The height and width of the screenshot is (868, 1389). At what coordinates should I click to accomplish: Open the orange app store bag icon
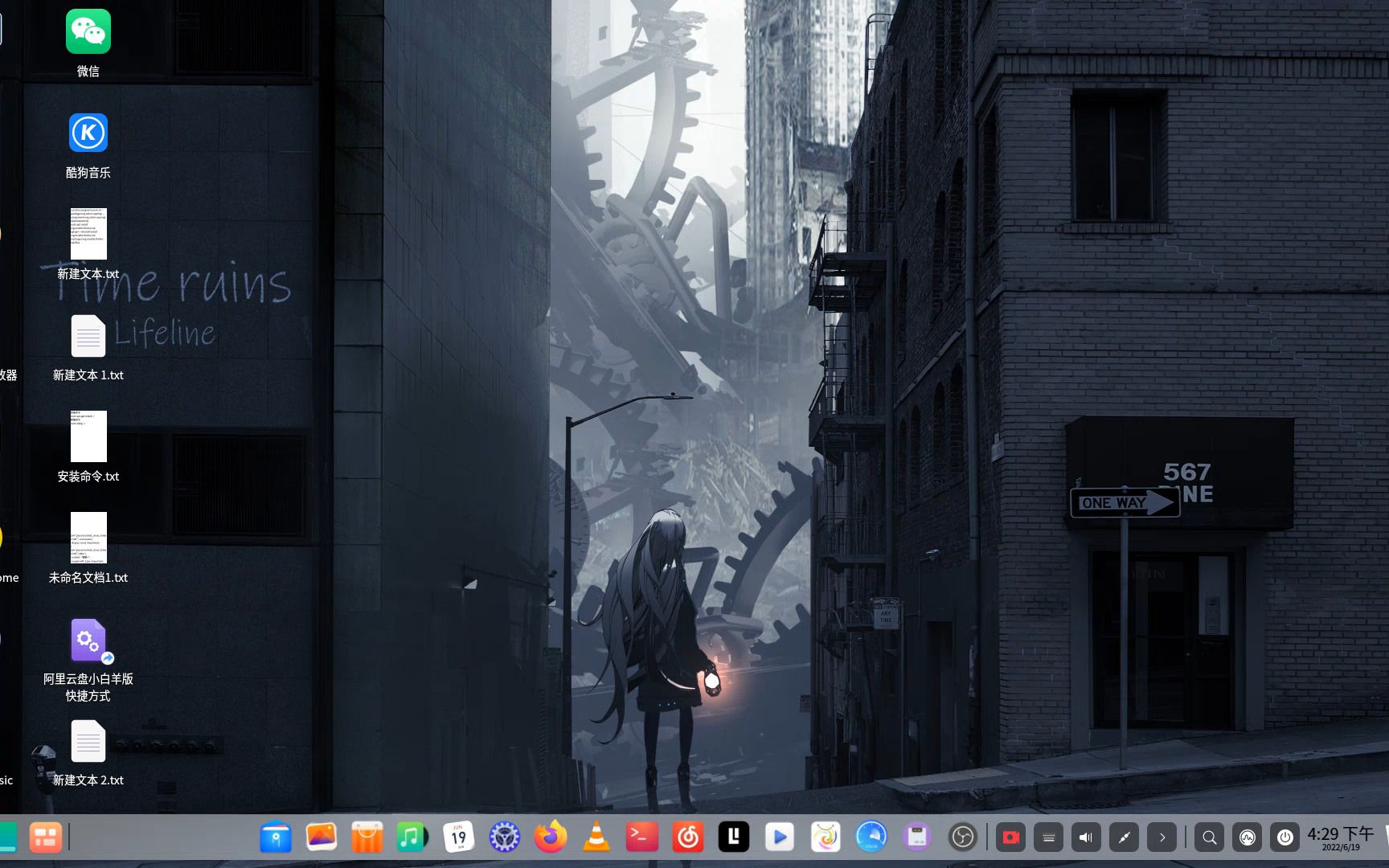367,837
